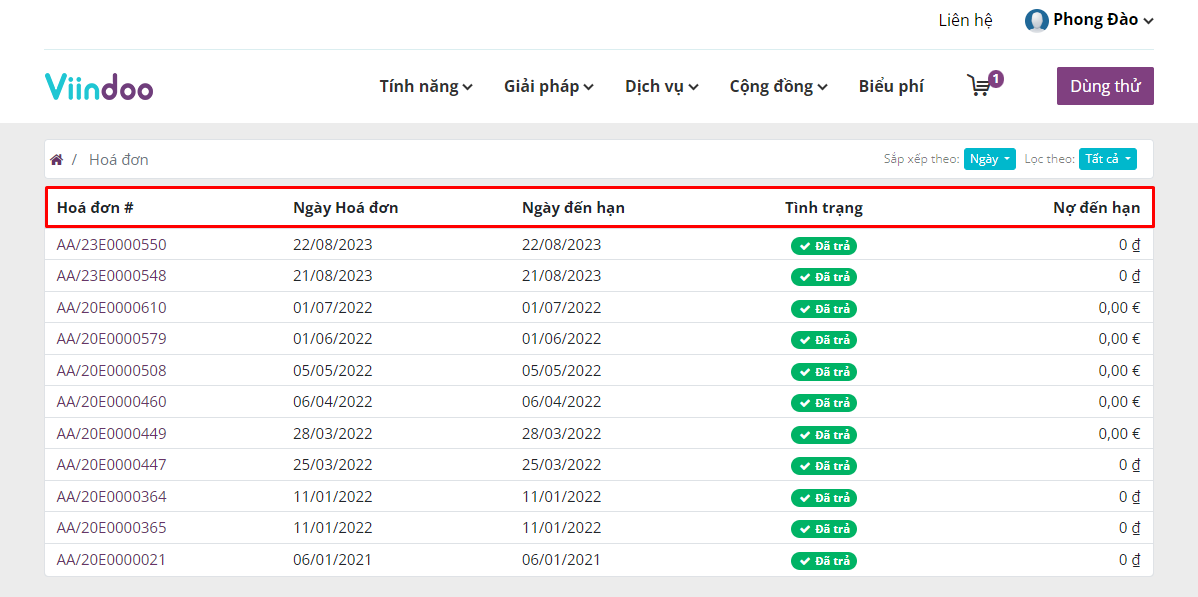
Task: Open invoice AA/23E0000550
Action: point(112,245)
